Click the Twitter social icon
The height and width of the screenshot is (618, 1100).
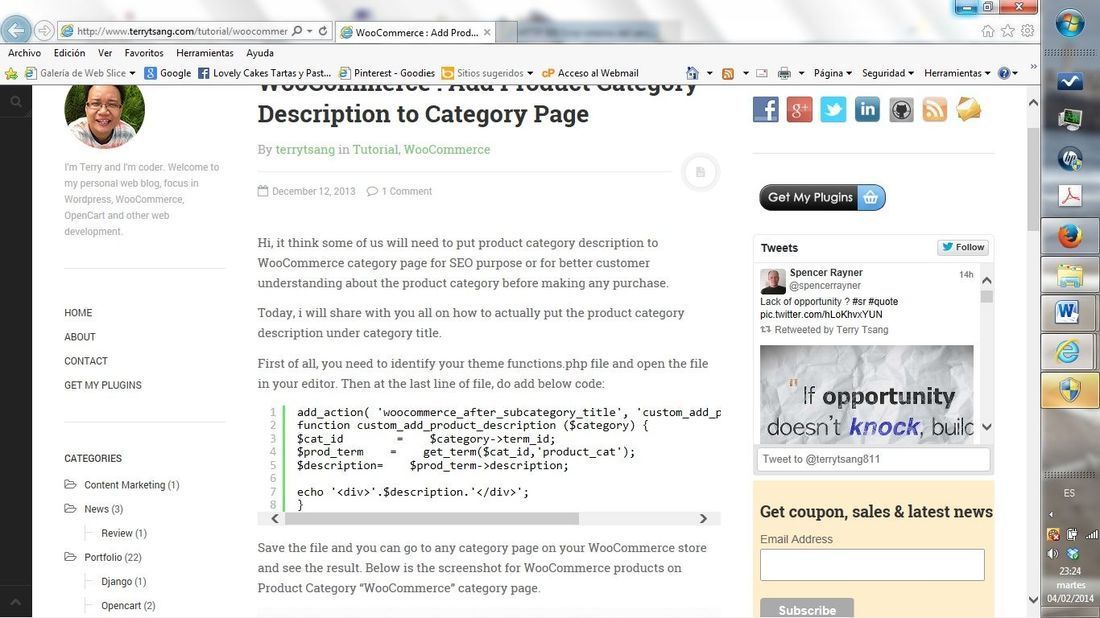(833, 109)
